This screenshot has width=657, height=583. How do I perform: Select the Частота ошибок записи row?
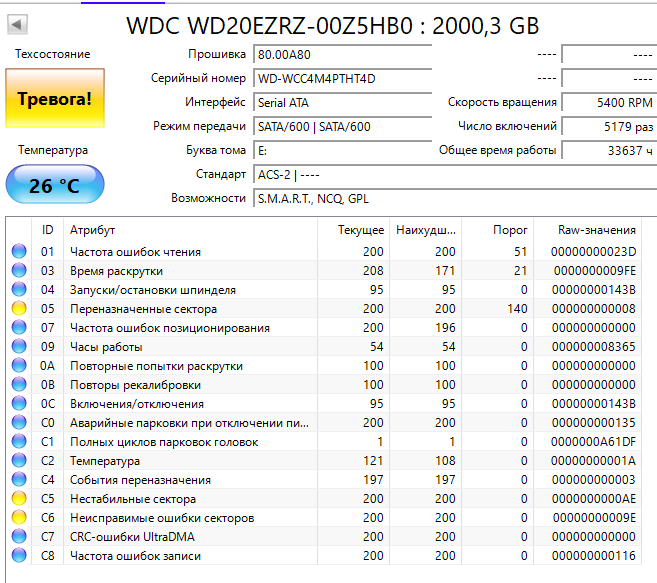[323, 555]
